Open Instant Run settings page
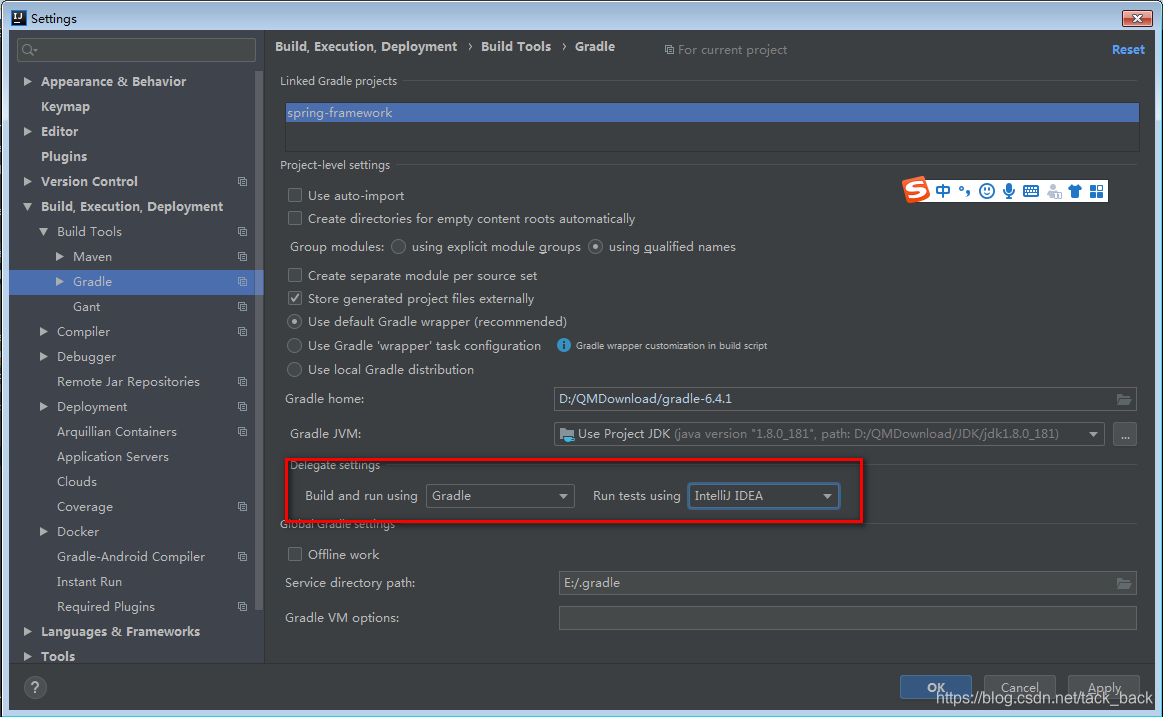 pos(90,582)
